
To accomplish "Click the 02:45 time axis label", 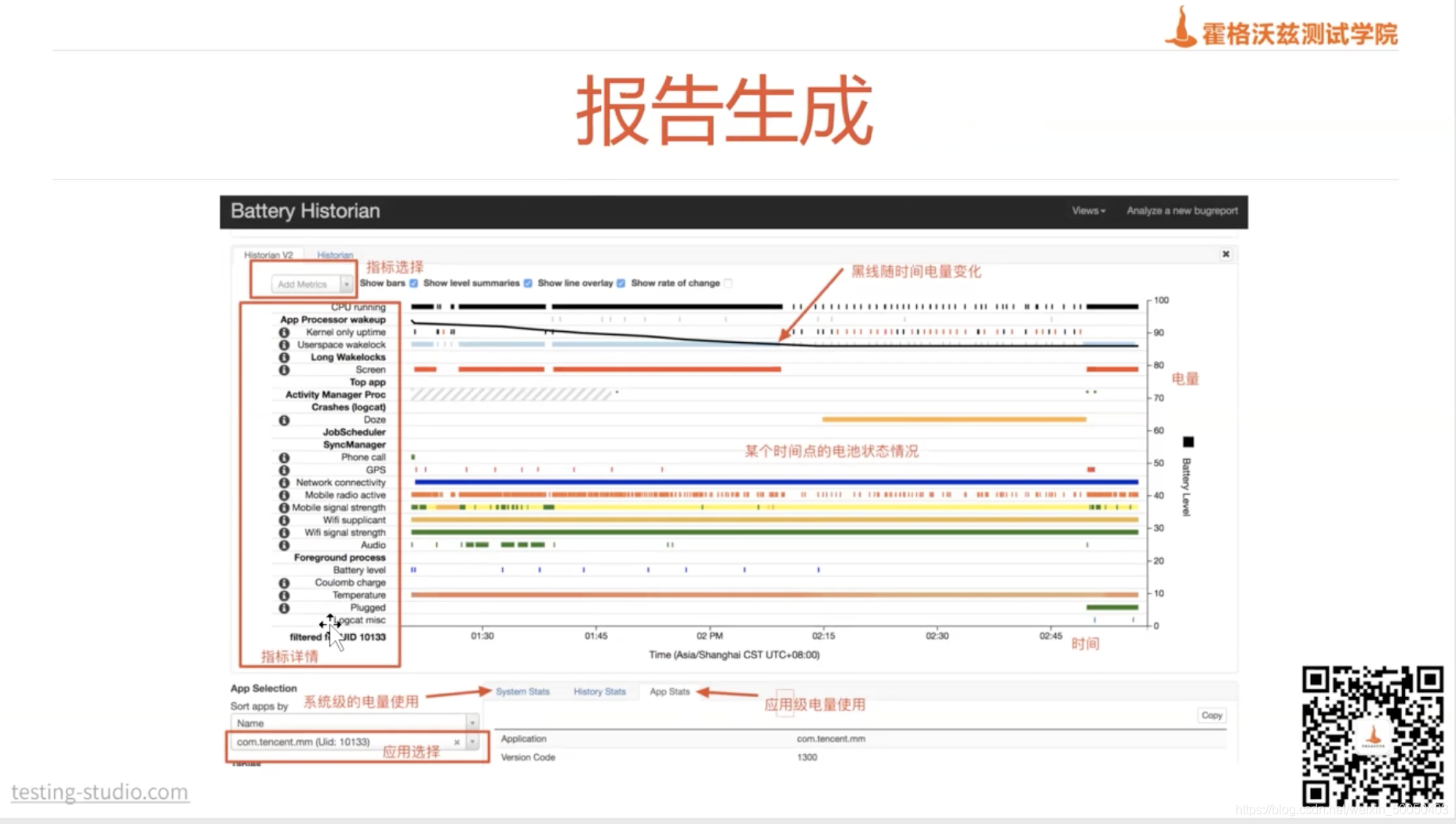I will tap(1050, 636).
